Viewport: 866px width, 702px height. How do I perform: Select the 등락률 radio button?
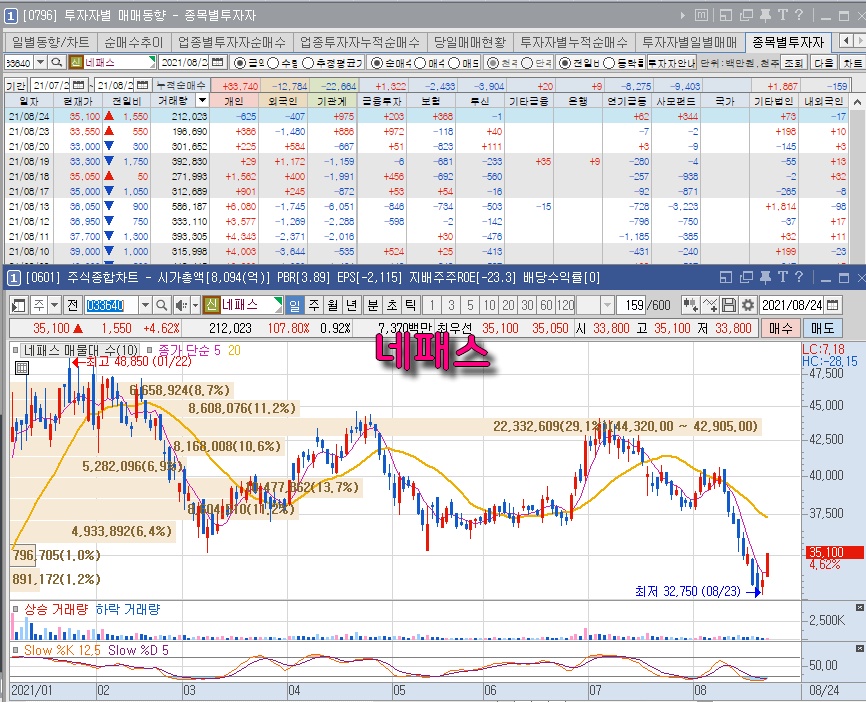coord(608,63)
